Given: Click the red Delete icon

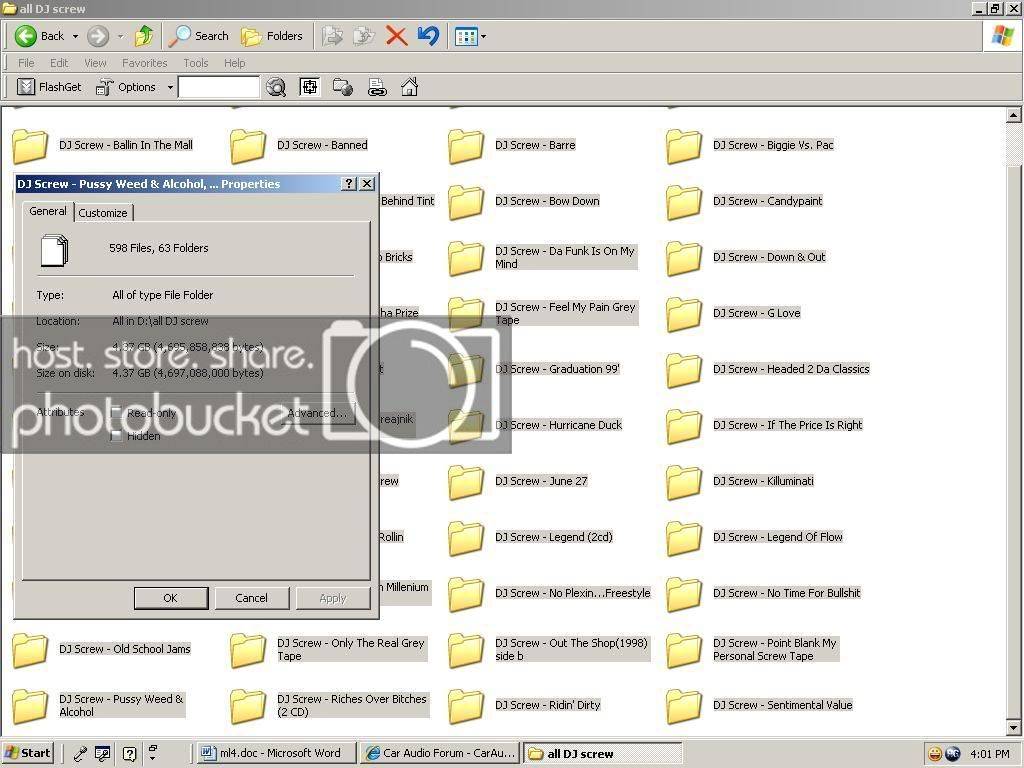Looking at the screenshot, I should tap(396, 36).
